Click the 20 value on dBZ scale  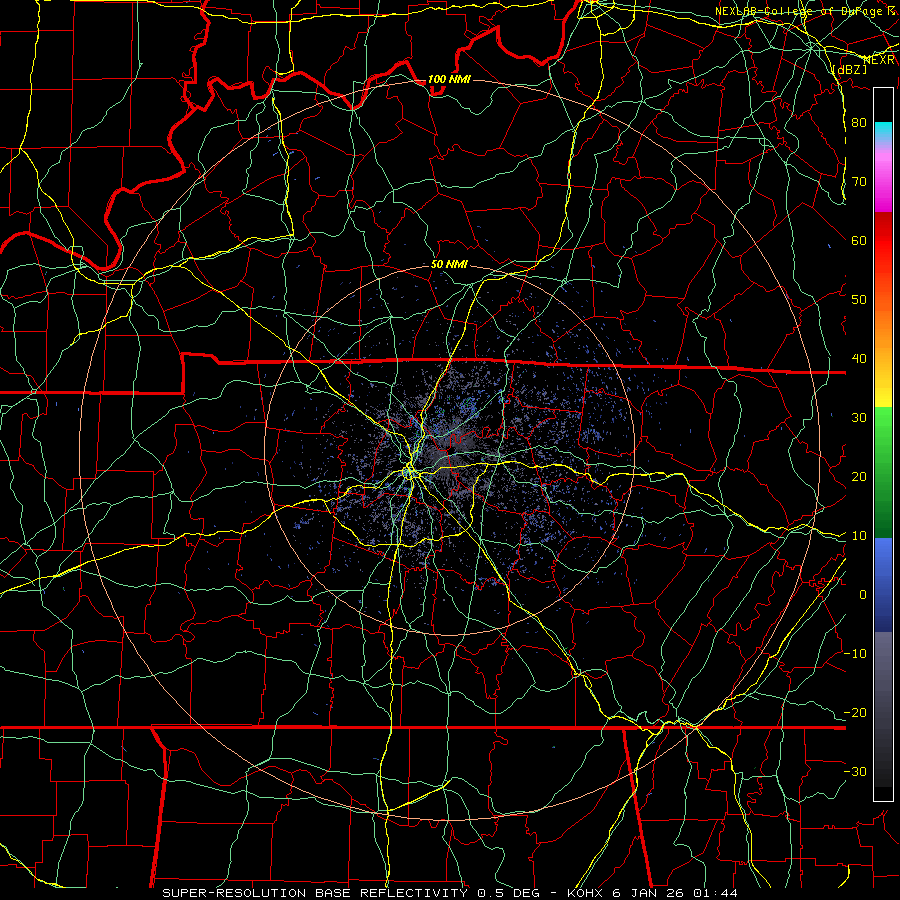pos(859,476)
